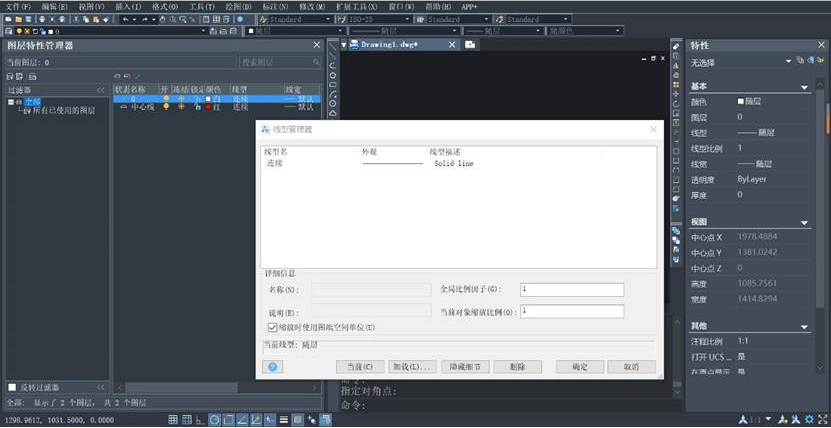
Task: Click the 全局比例因子(G) input field
Action: point(572,290)
